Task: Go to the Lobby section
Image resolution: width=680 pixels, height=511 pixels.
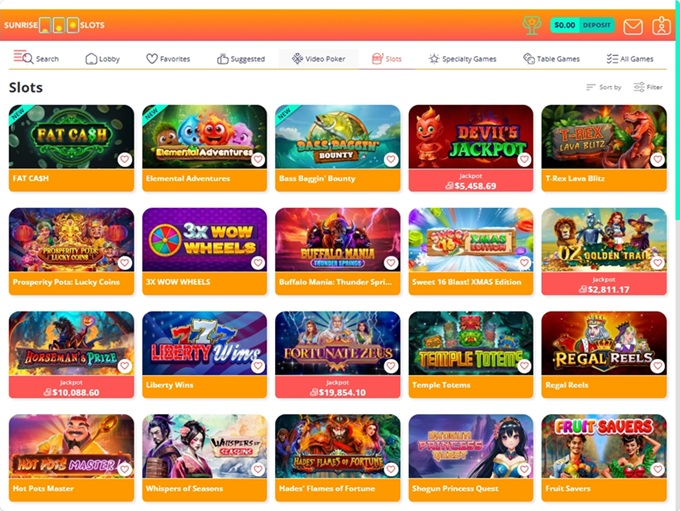Action: (x=102, y=59)
